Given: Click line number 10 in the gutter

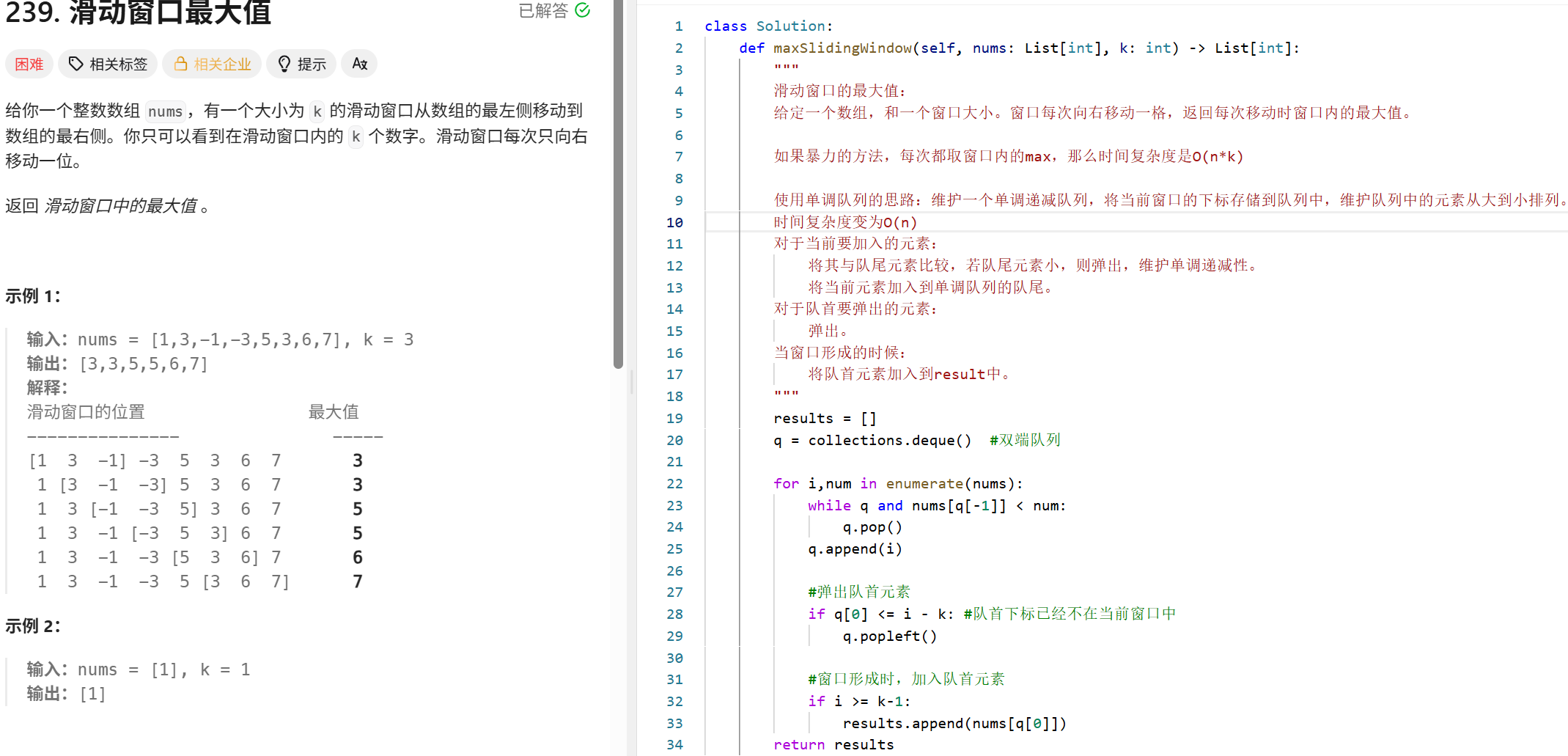Looking at the screenshot, I should 674,222.
